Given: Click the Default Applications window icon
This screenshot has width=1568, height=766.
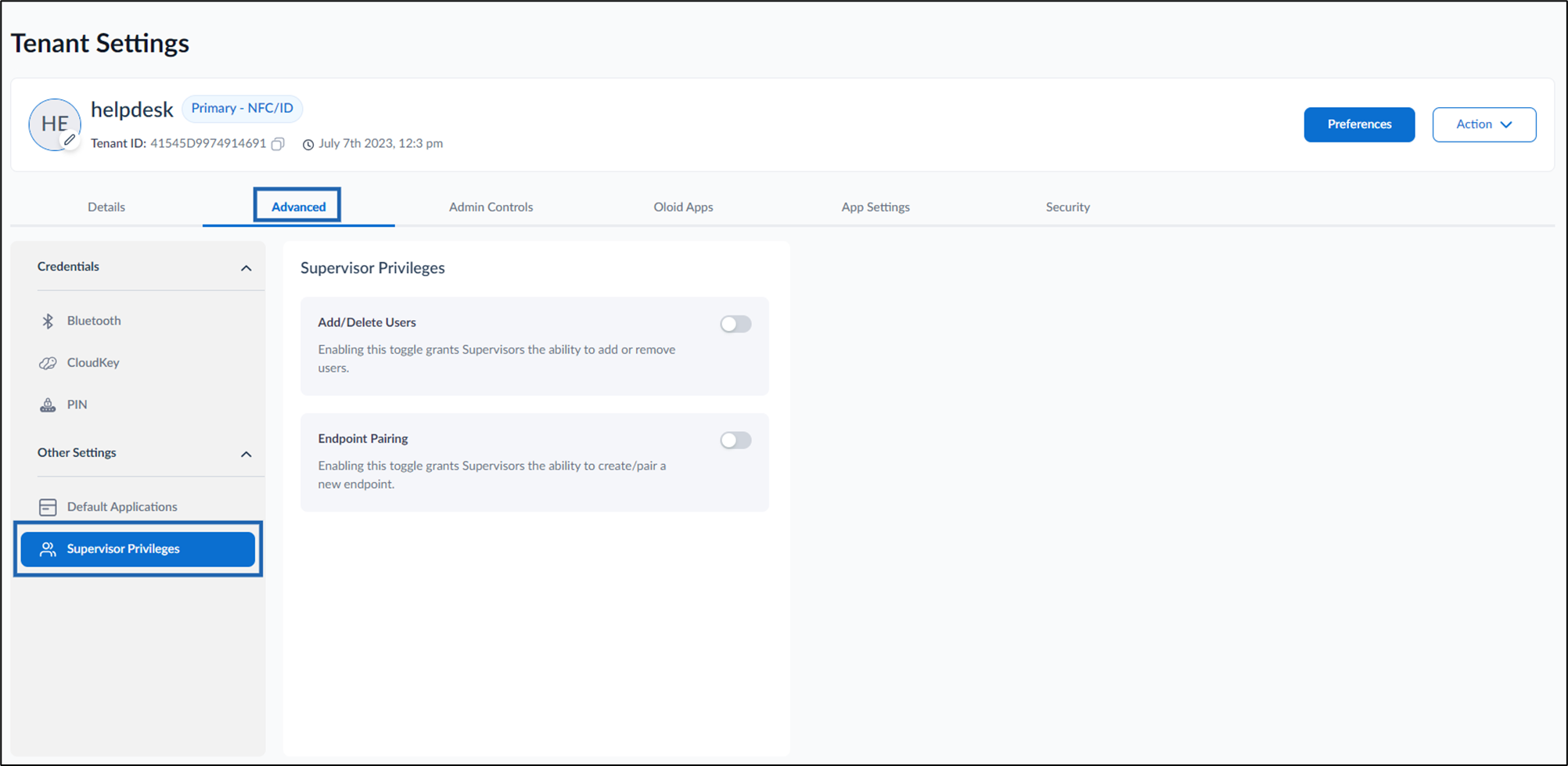Looking at the screenshot, I should click(x=48, y=507).
